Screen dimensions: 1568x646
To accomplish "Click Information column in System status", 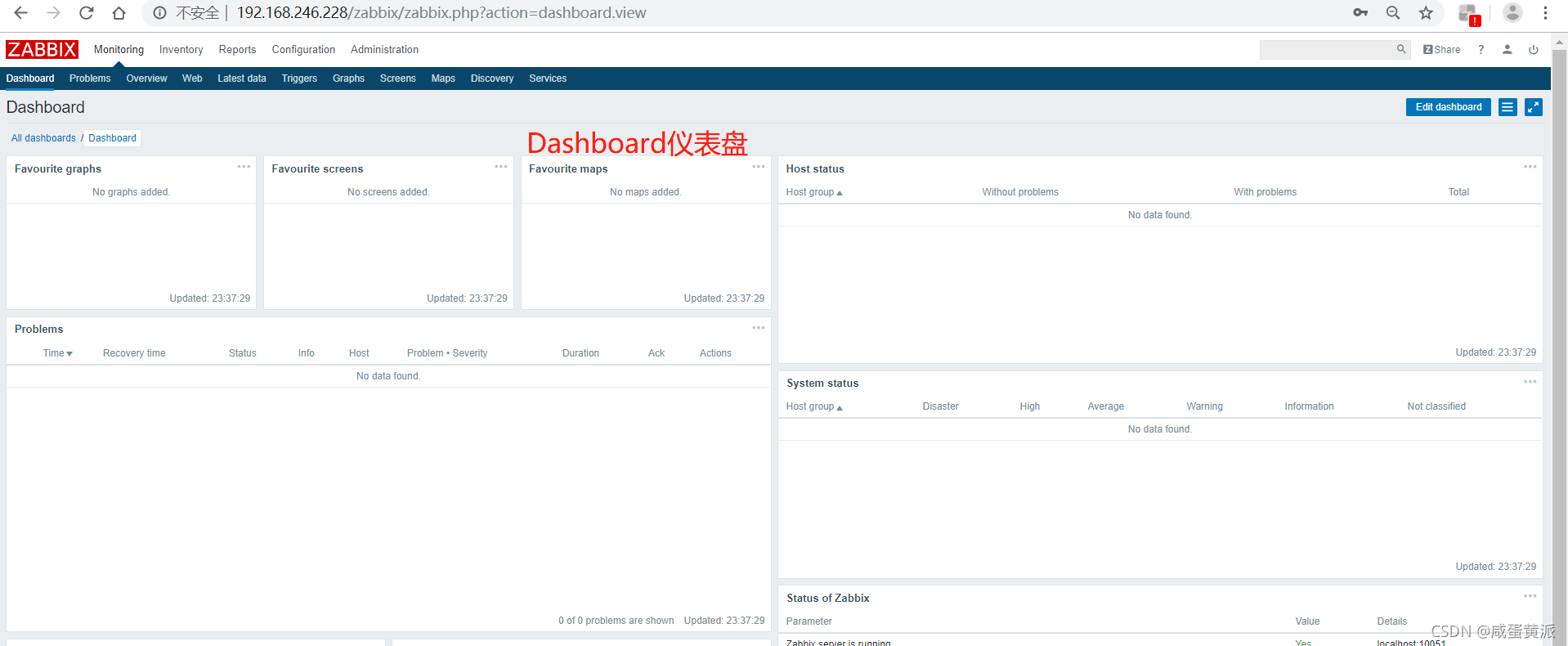I will tap(1309, 406).
